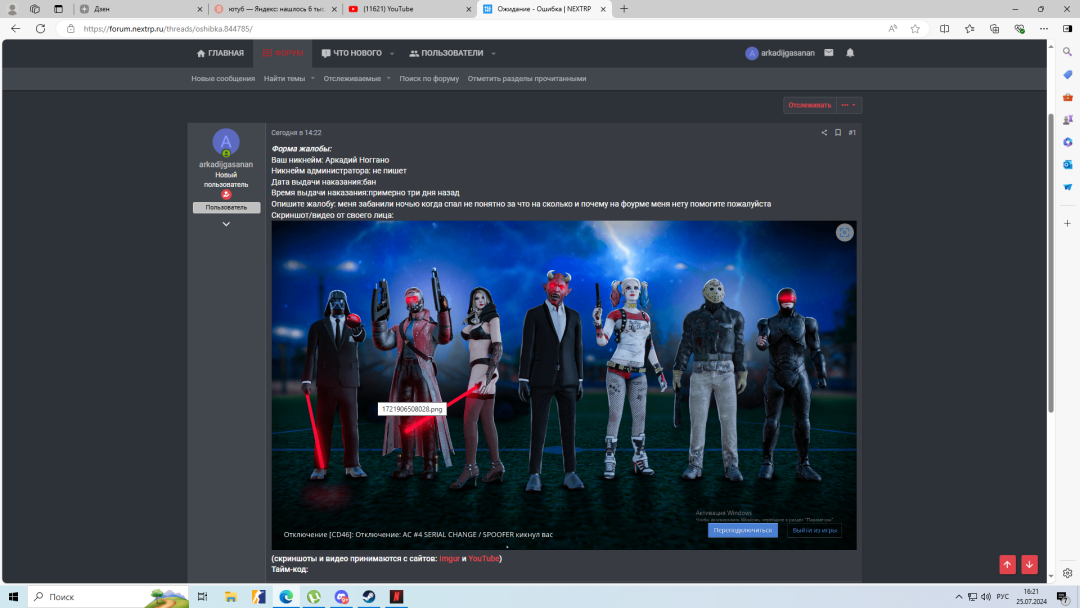Expand user info chevron under arkadijgasanan
1080x608 pixels.
226,224
